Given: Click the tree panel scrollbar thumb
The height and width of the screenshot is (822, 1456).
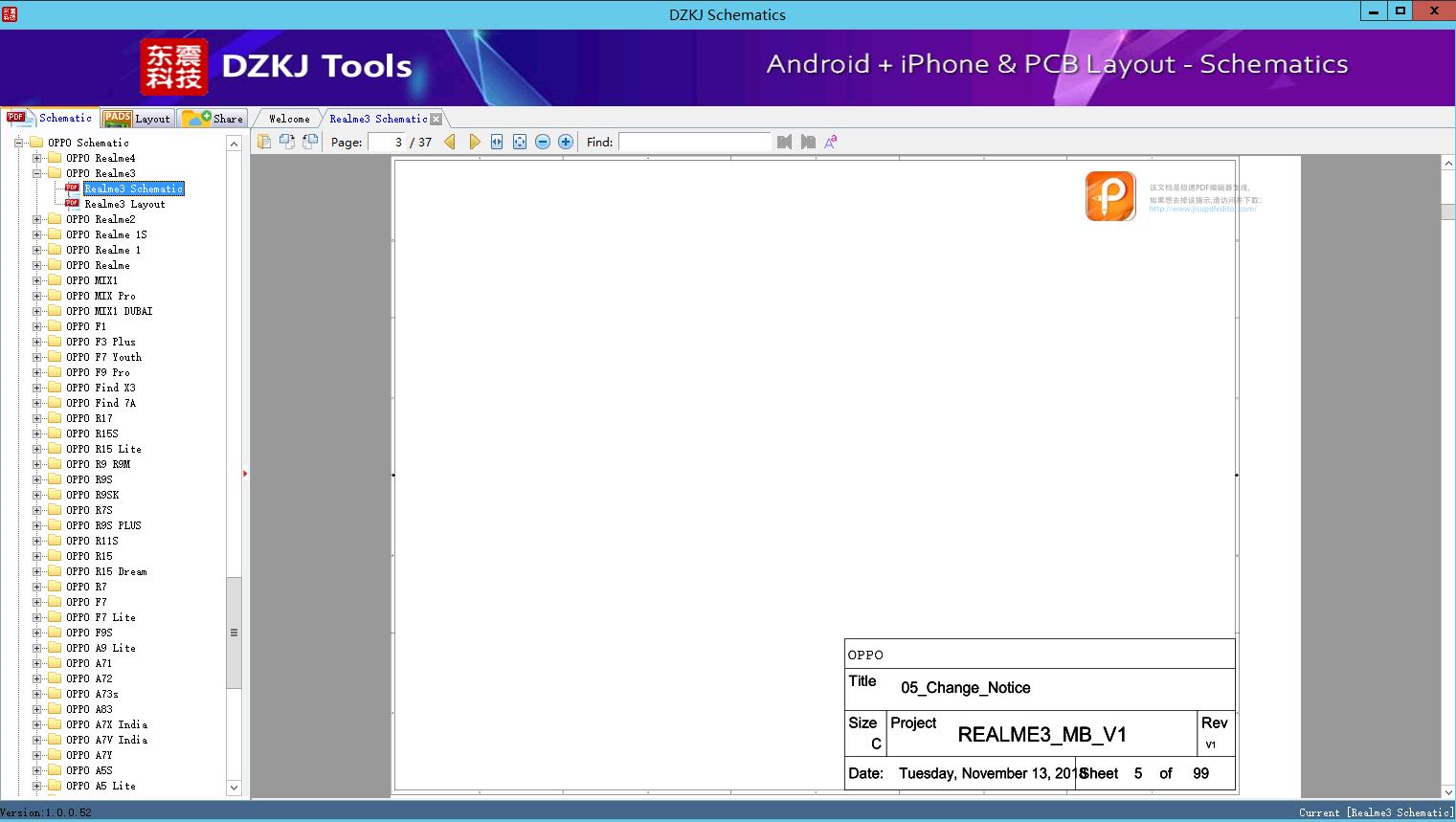Looking at the screenshot, I should coord(234,633).
